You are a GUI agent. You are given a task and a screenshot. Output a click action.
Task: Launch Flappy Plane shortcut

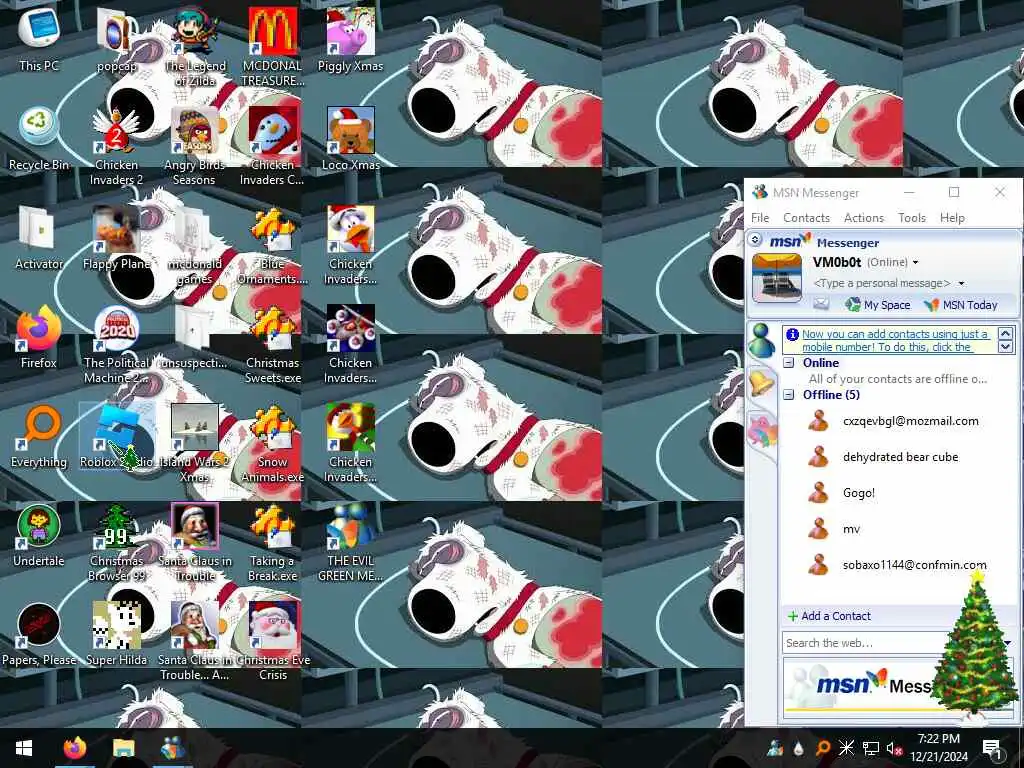pyautogui.click(x=116, y=238)
